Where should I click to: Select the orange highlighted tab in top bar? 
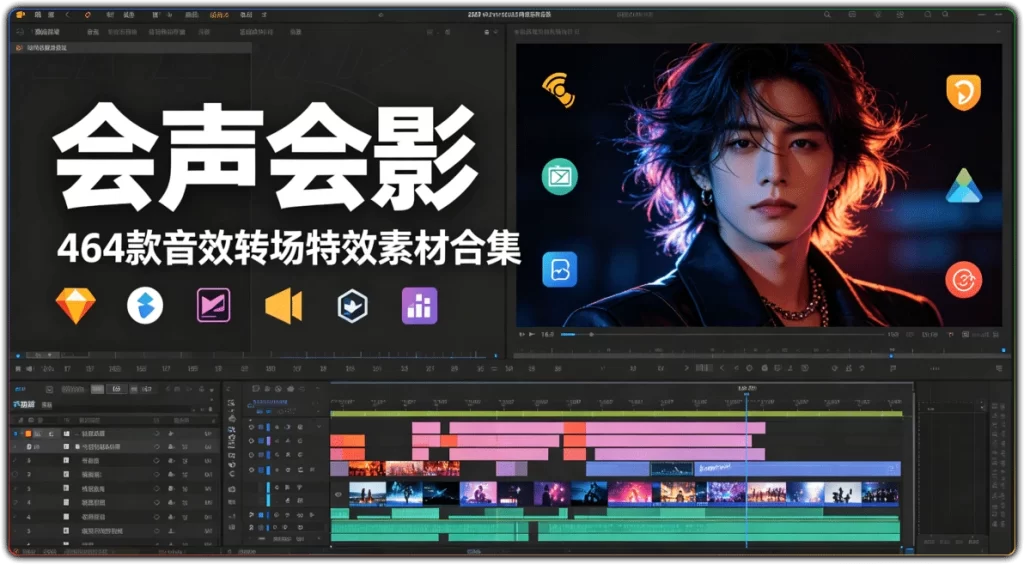coord(219,14)
